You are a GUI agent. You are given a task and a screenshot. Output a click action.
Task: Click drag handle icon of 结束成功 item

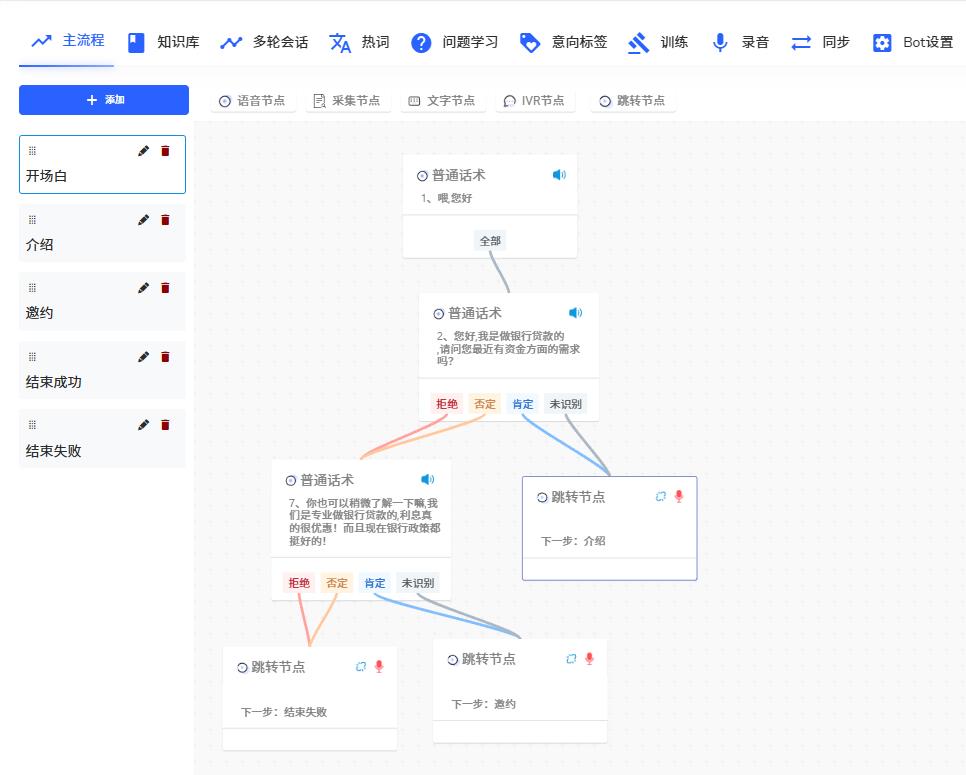[x=32, y=357]
